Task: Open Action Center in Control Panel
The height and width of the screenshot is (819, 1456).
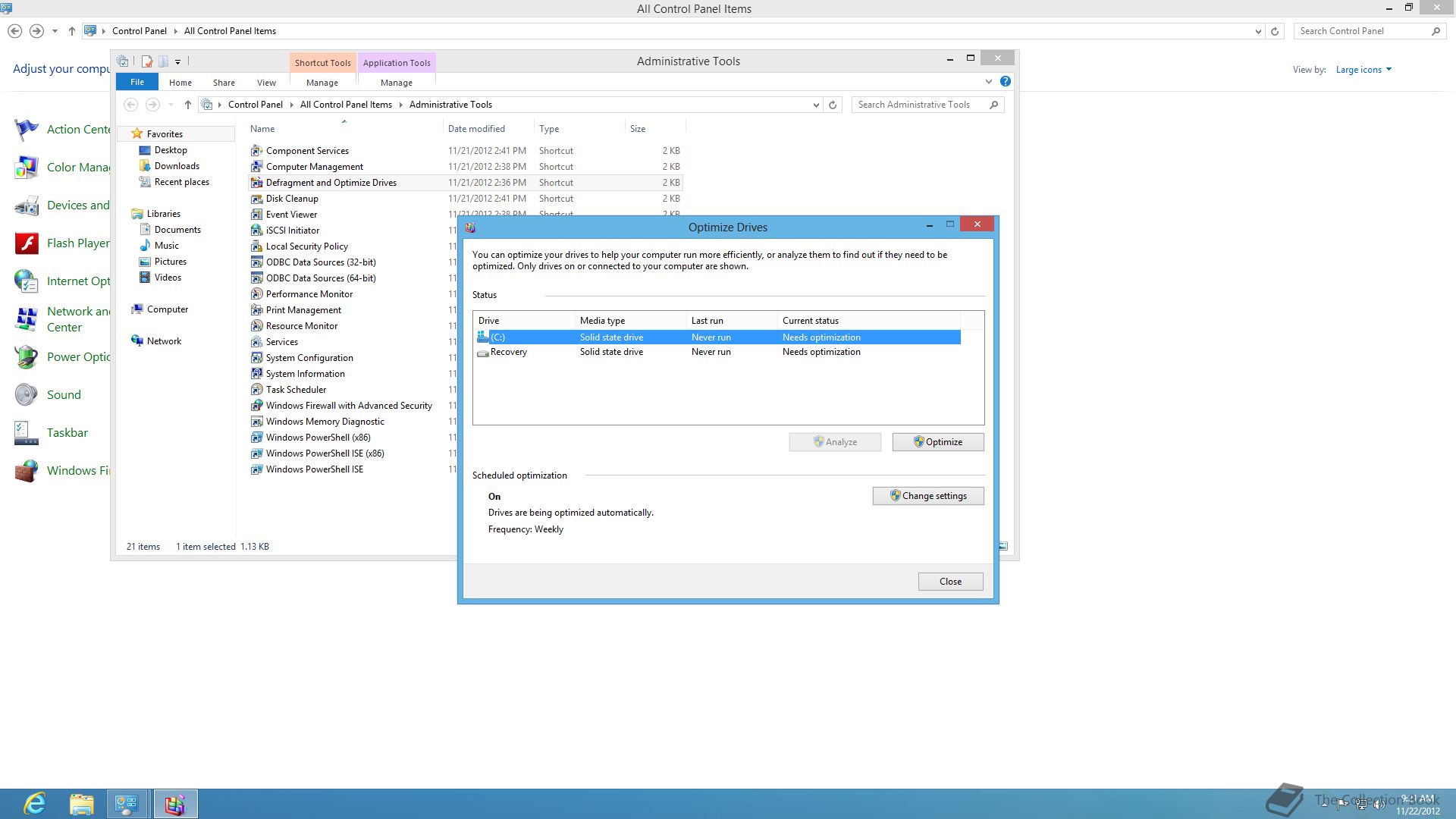Action: pyautogui.click(x=62, y=130)
